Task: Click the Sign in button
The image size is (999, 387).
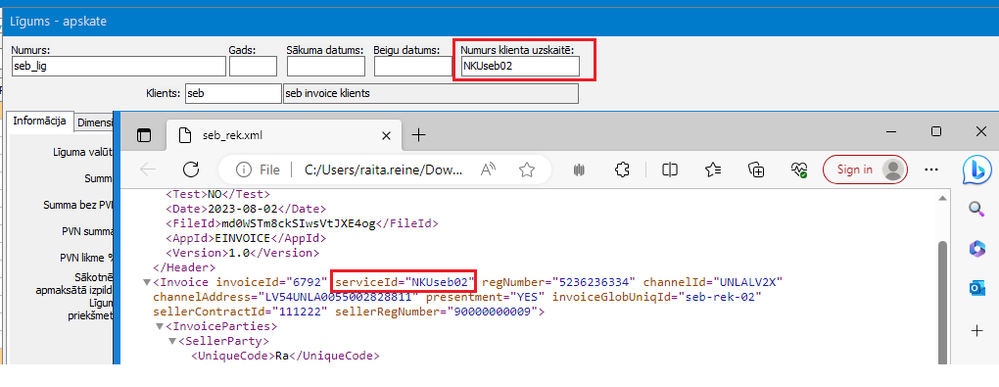Action: (865, 170)
